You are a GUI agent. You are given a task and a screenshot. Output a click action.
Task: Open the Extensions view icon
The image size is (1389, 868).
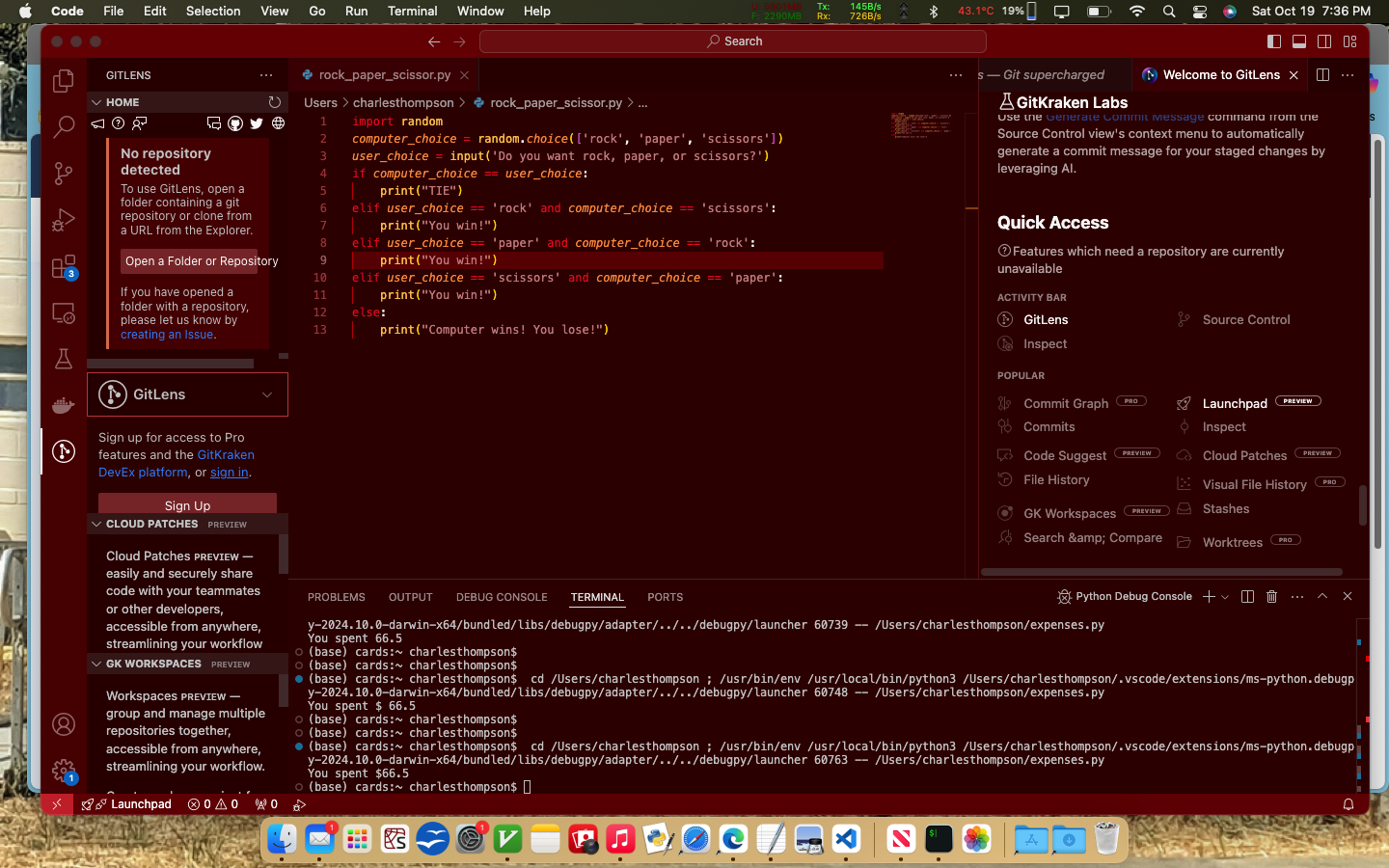[x=64, y=266]
